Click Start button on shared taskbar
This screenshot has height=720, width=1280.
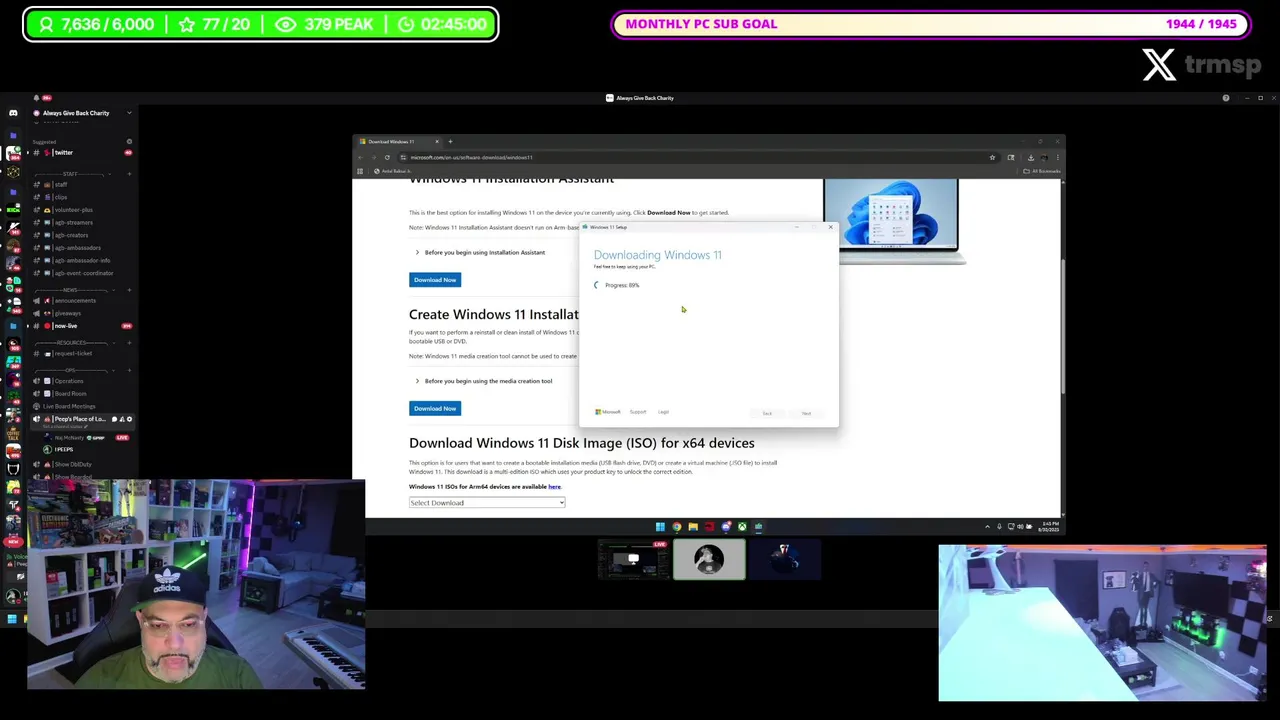click(660, 527)
